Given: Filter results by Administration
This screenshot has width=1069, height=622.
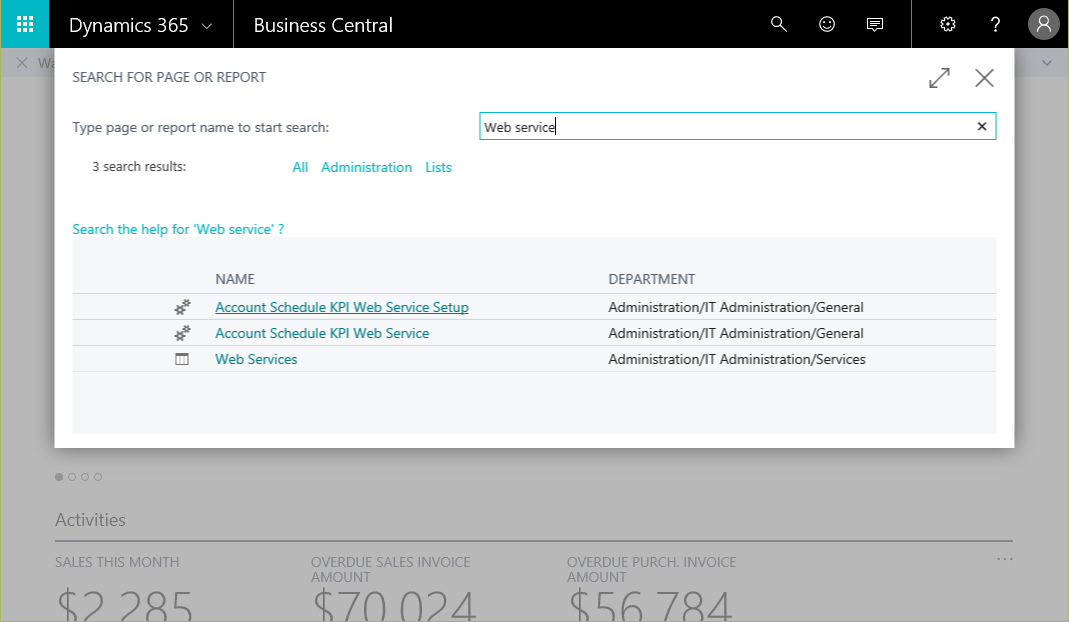Looking at the screenshot, I should click(367, 167).
